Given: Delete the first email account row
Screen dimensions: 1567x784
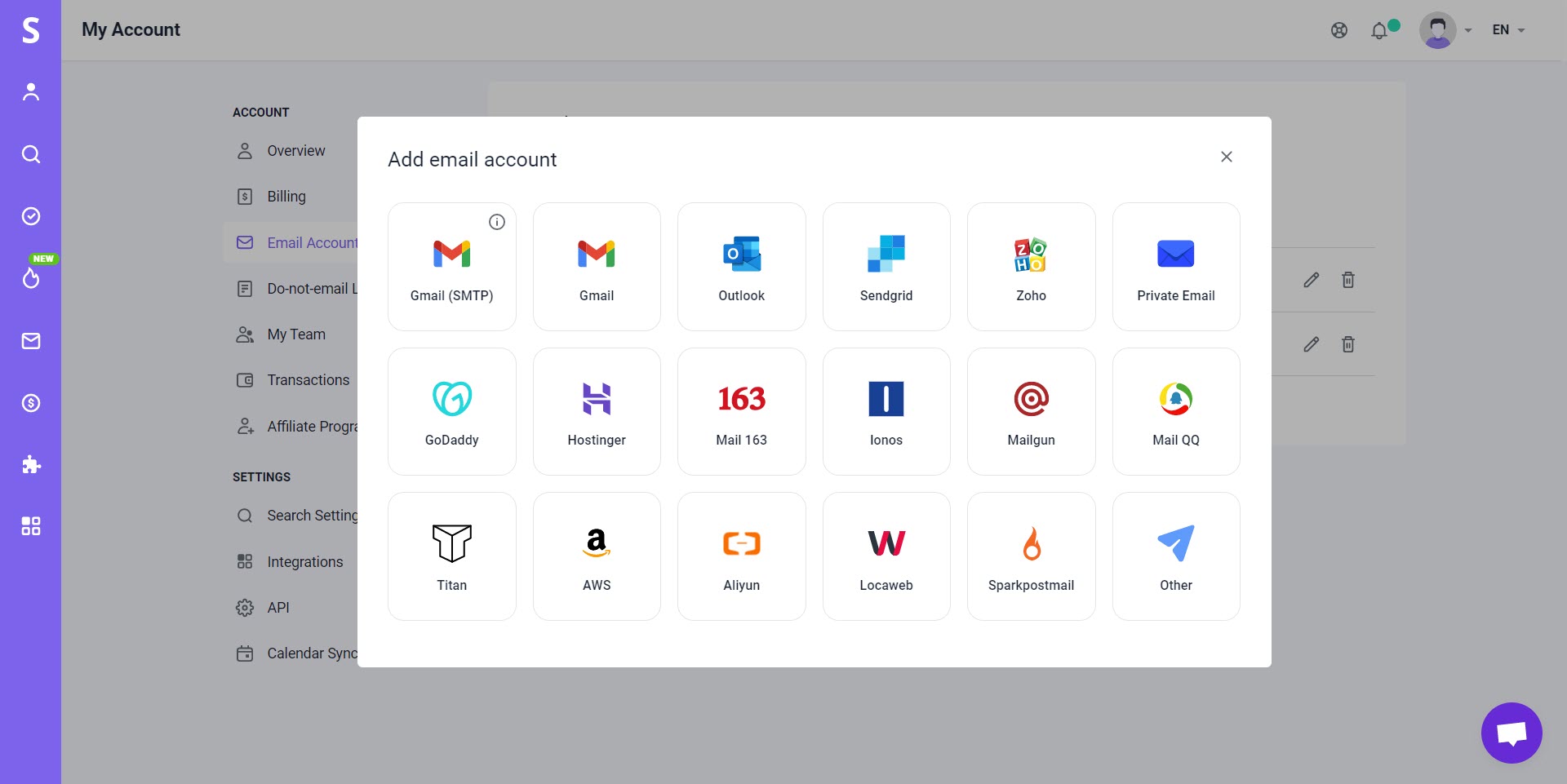Looking at the screenshot, I should coord(1348,280).
